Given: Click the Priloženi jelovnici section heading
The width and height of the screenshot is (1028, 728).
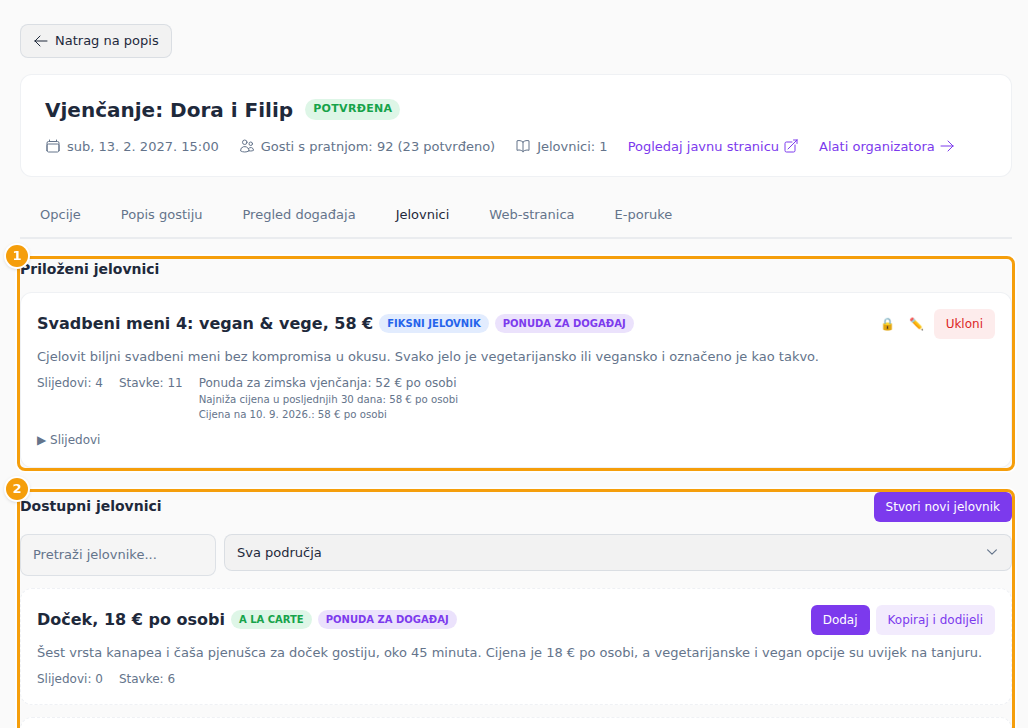Looking at the screenshot, I should click(90, 269).
